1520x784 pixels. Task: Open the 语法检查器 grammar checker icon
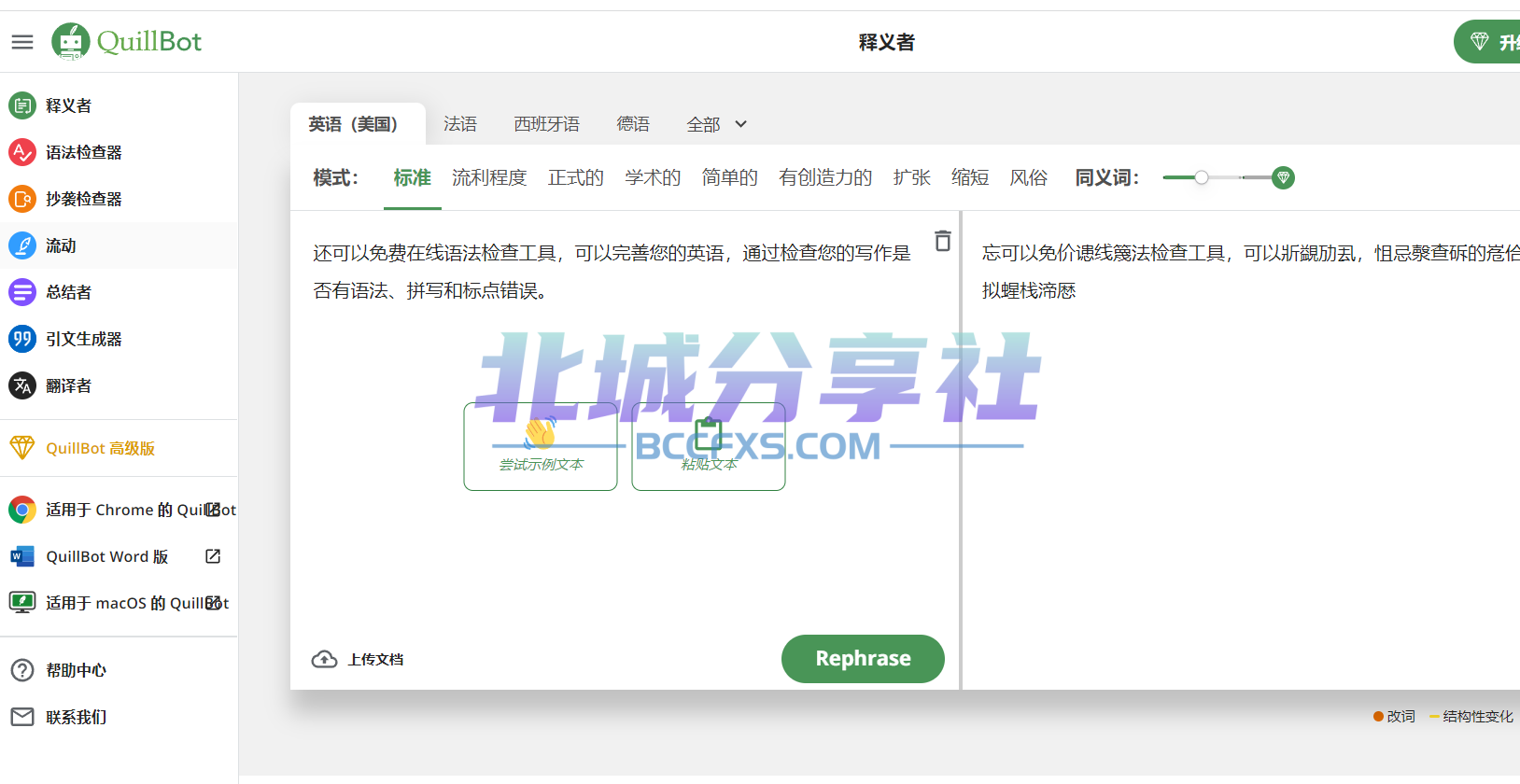pos(22,152)
